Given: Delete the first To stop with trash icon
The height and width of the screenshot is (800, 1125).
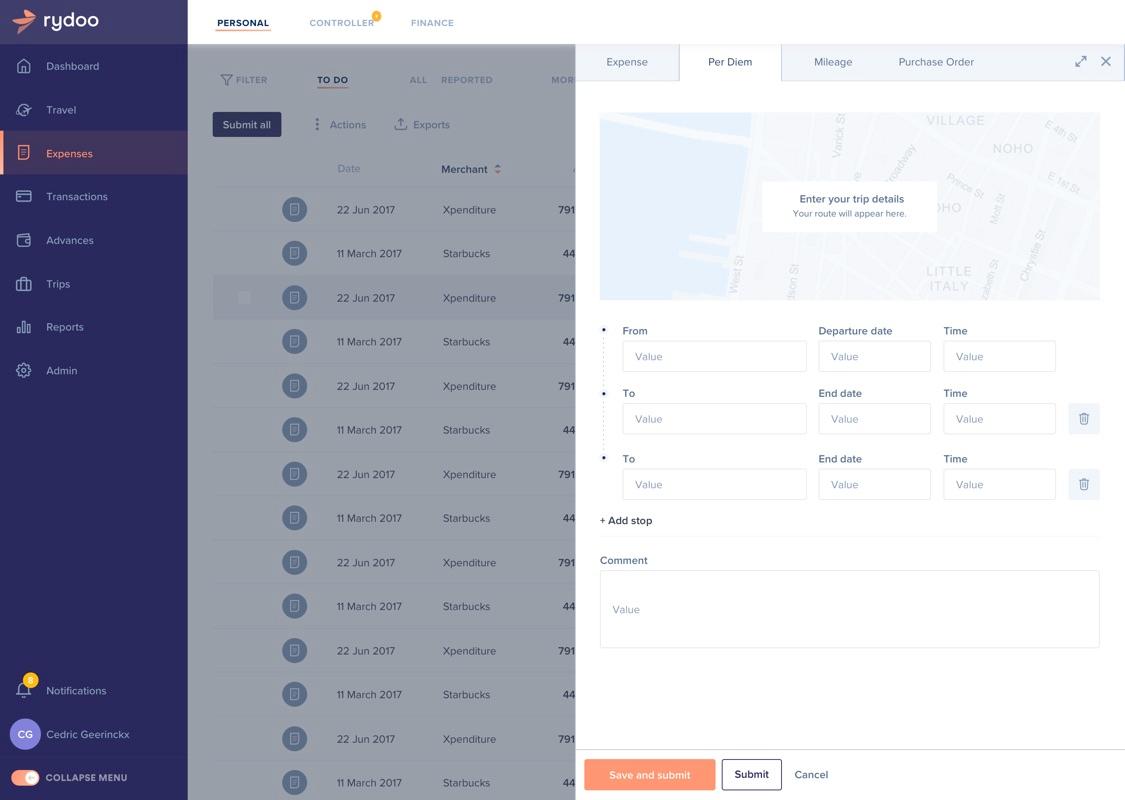Looking at the screenshot, I should tap(1083, 418).
